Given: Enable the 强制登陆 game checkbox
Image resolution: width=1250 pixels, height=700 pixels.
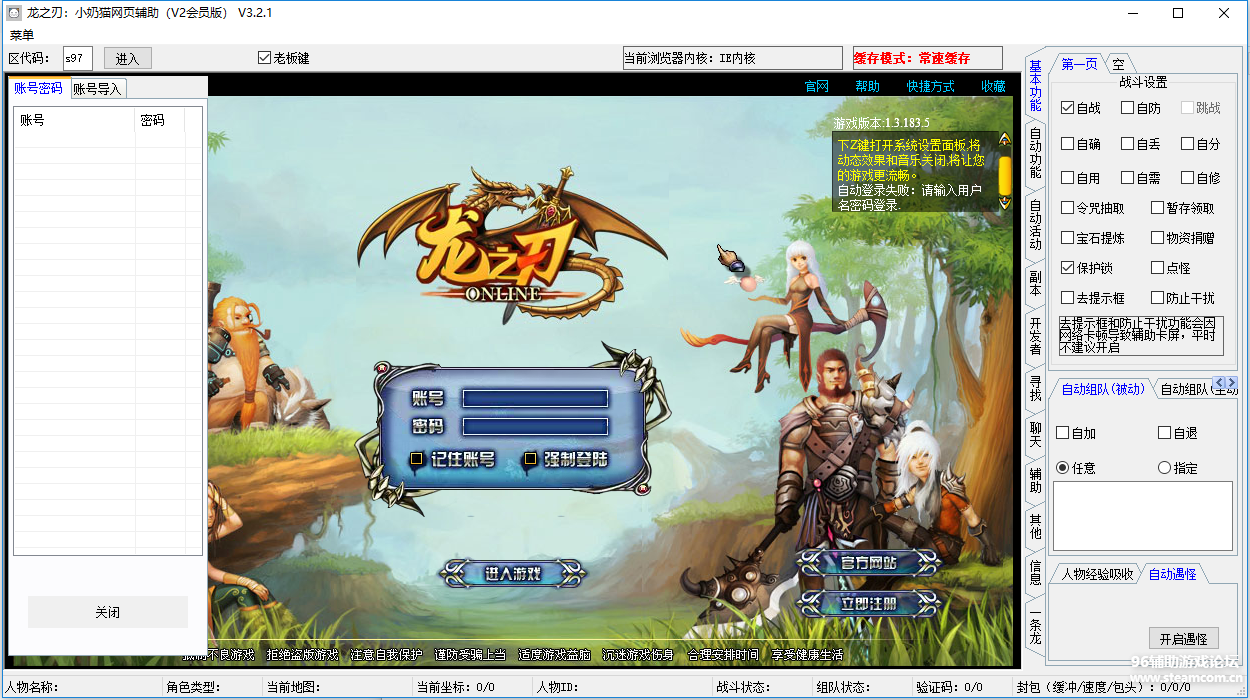Looking at the screenshot, I should click(531, 459).
